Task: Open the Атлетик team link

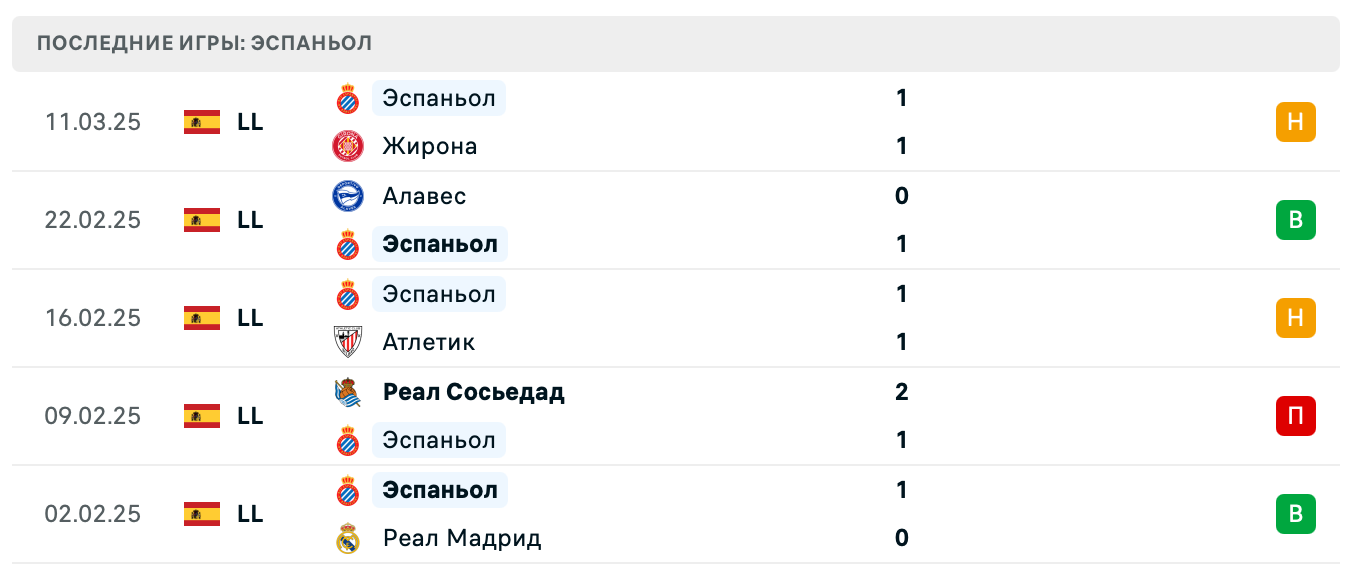Action: (429, 342)
